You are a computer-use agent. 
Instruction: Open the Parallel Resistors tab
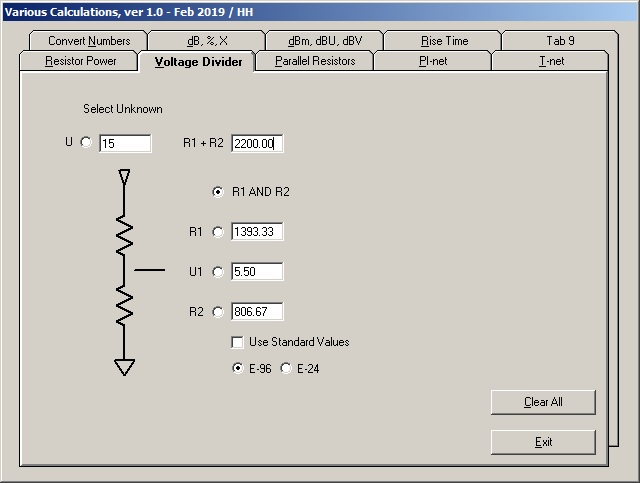coord(315,61)
